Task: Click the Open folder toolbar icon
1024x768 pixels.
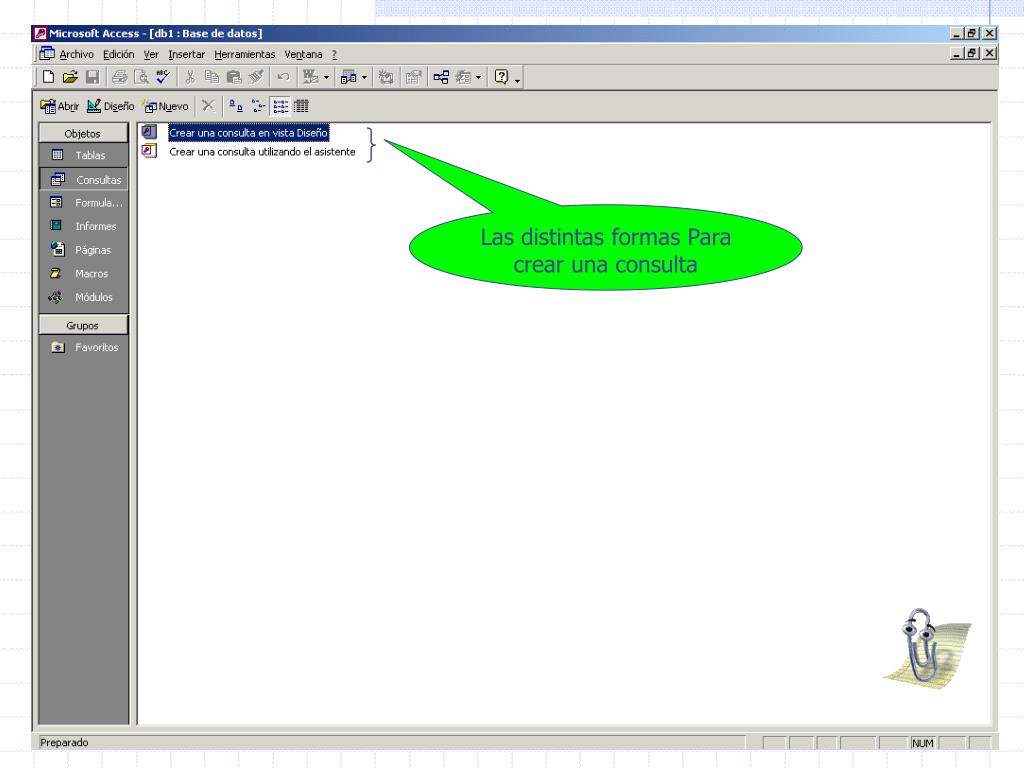Action: tap(70, 77)
